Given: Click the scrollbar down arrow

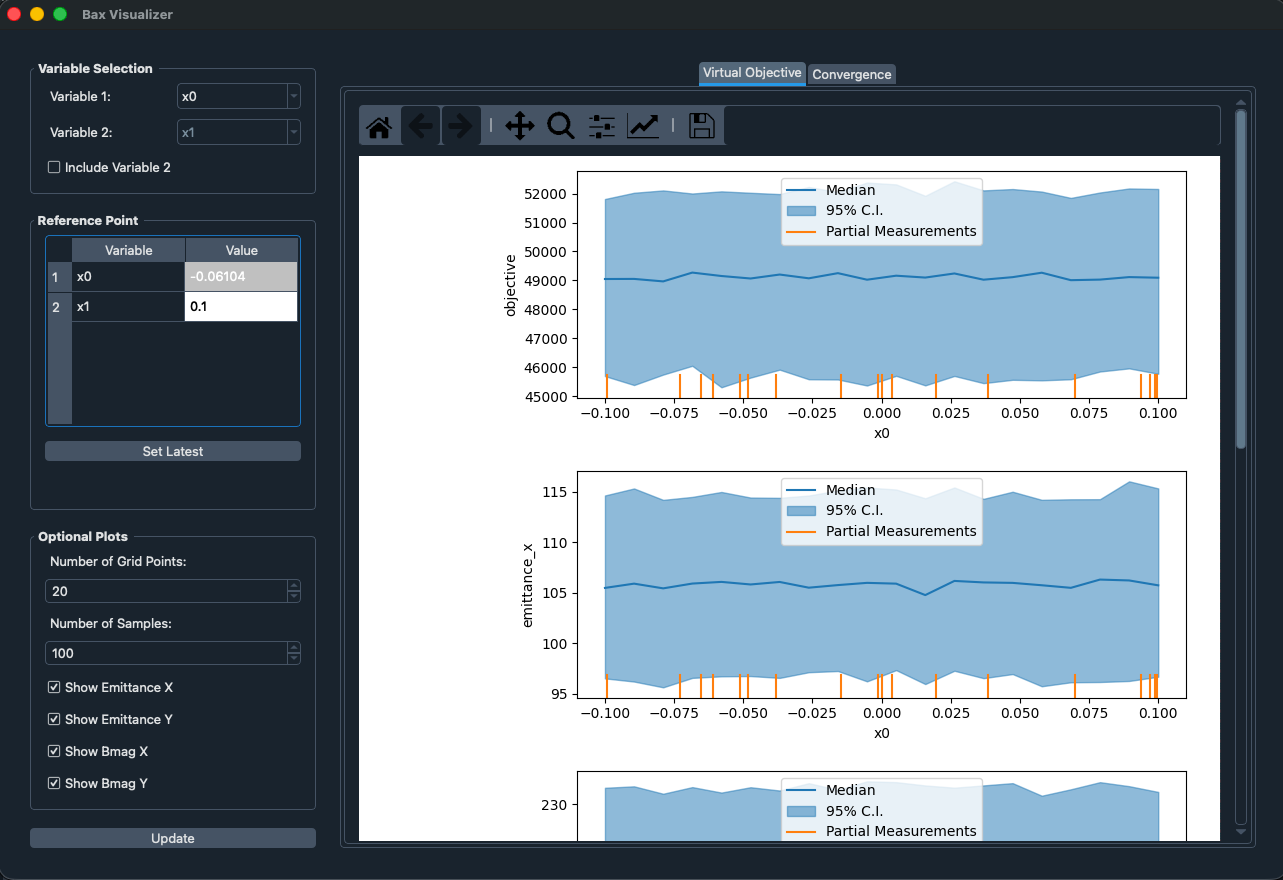Looking at the screenshot, I should click(x=1241, y=832).
